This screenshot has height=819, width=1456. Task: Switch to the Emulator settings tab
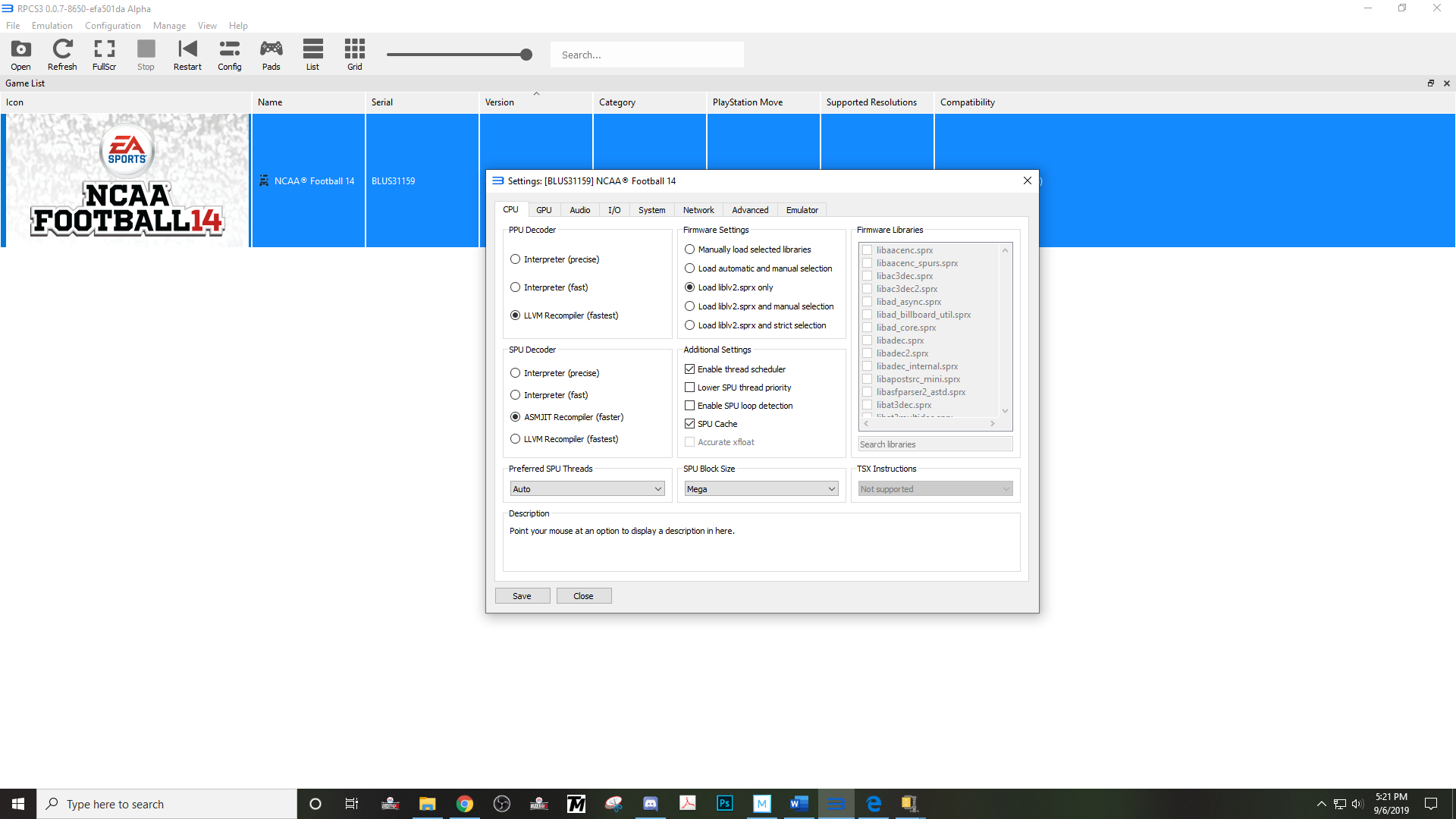coord(802,210)
